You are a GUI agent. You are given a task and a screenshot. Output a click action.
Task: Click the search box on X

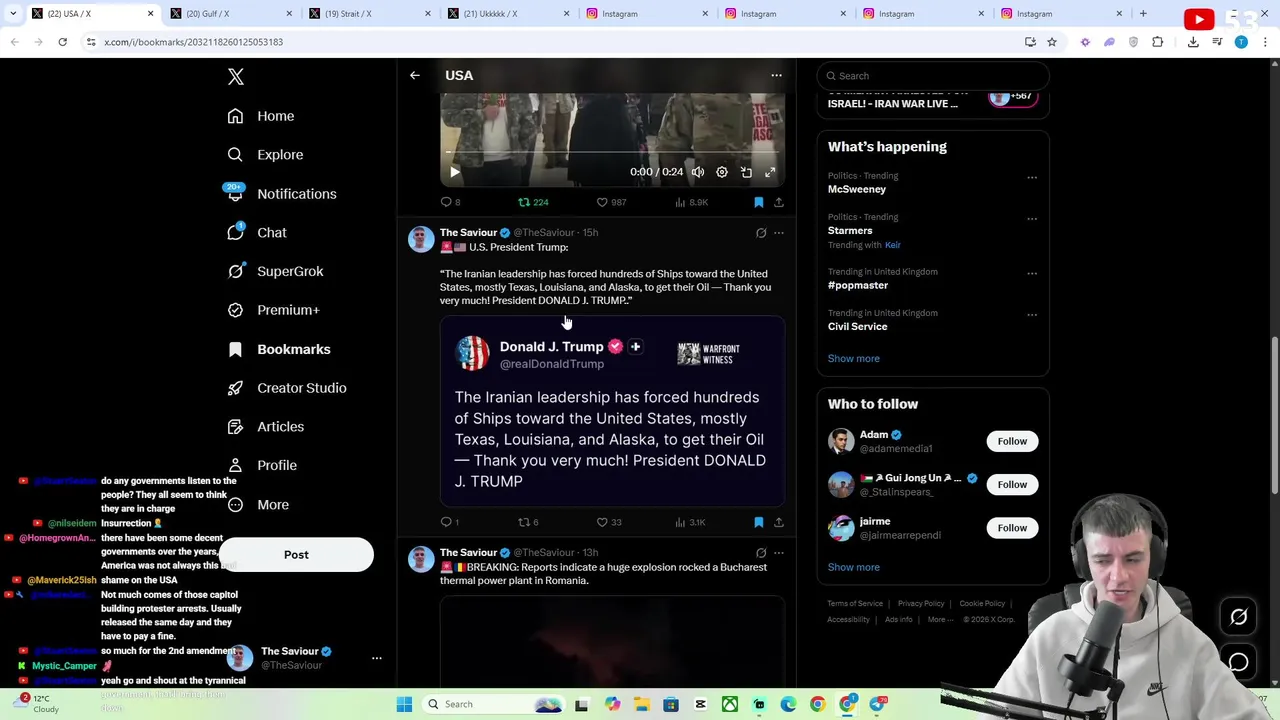933,76
